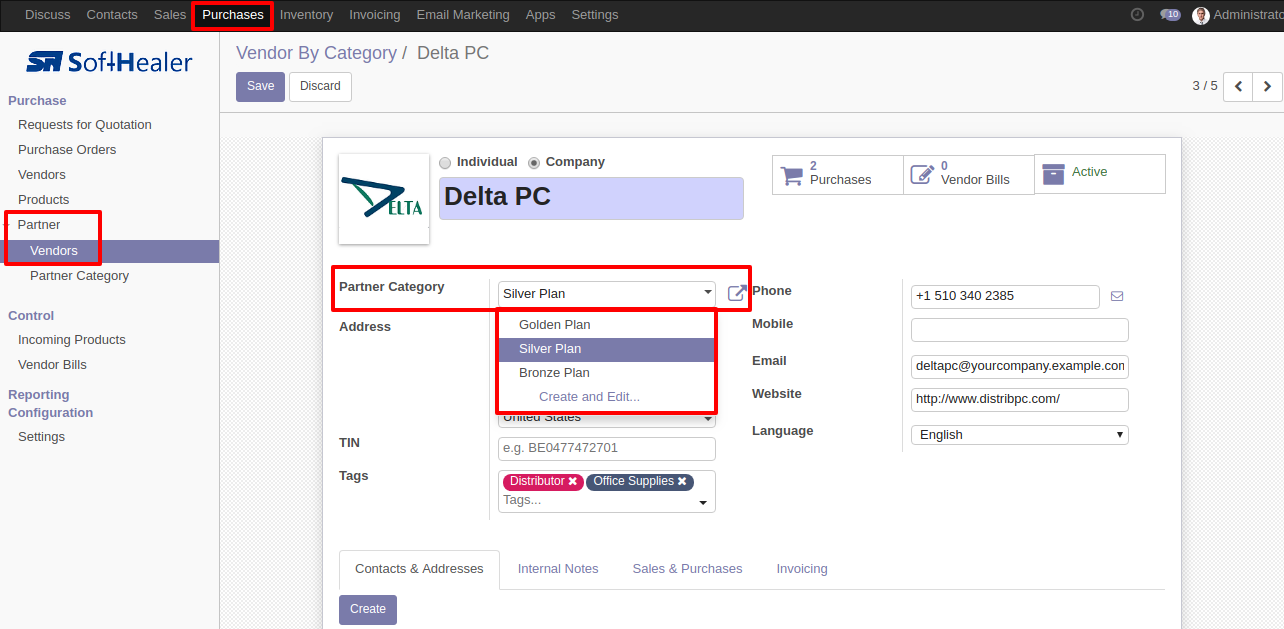The width and height of the screenshot is (1284, 629).
Task: Open the Invoicing menu
Action: coord(375,15)
